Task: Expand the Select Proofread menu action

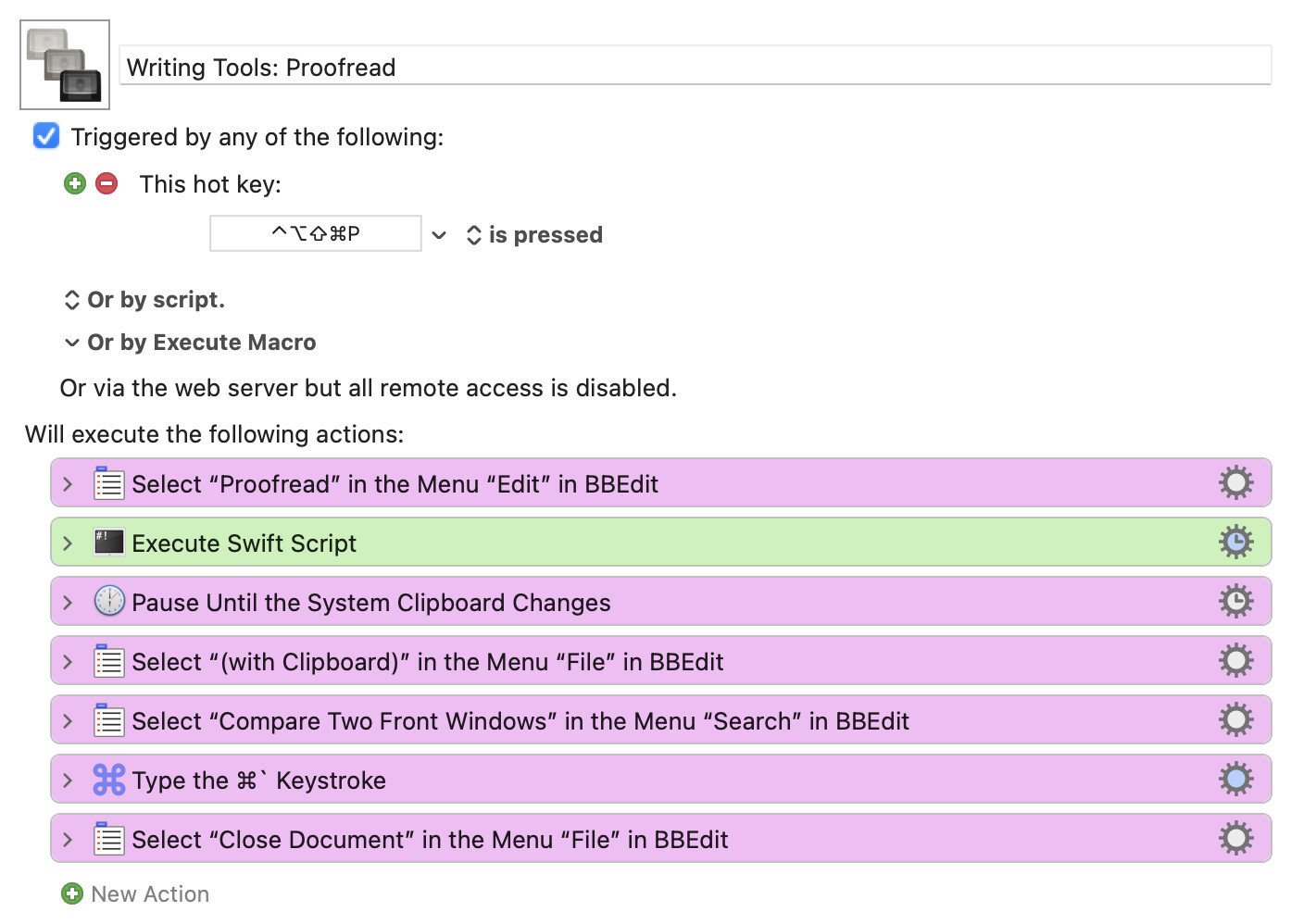Action: [68, 483]
